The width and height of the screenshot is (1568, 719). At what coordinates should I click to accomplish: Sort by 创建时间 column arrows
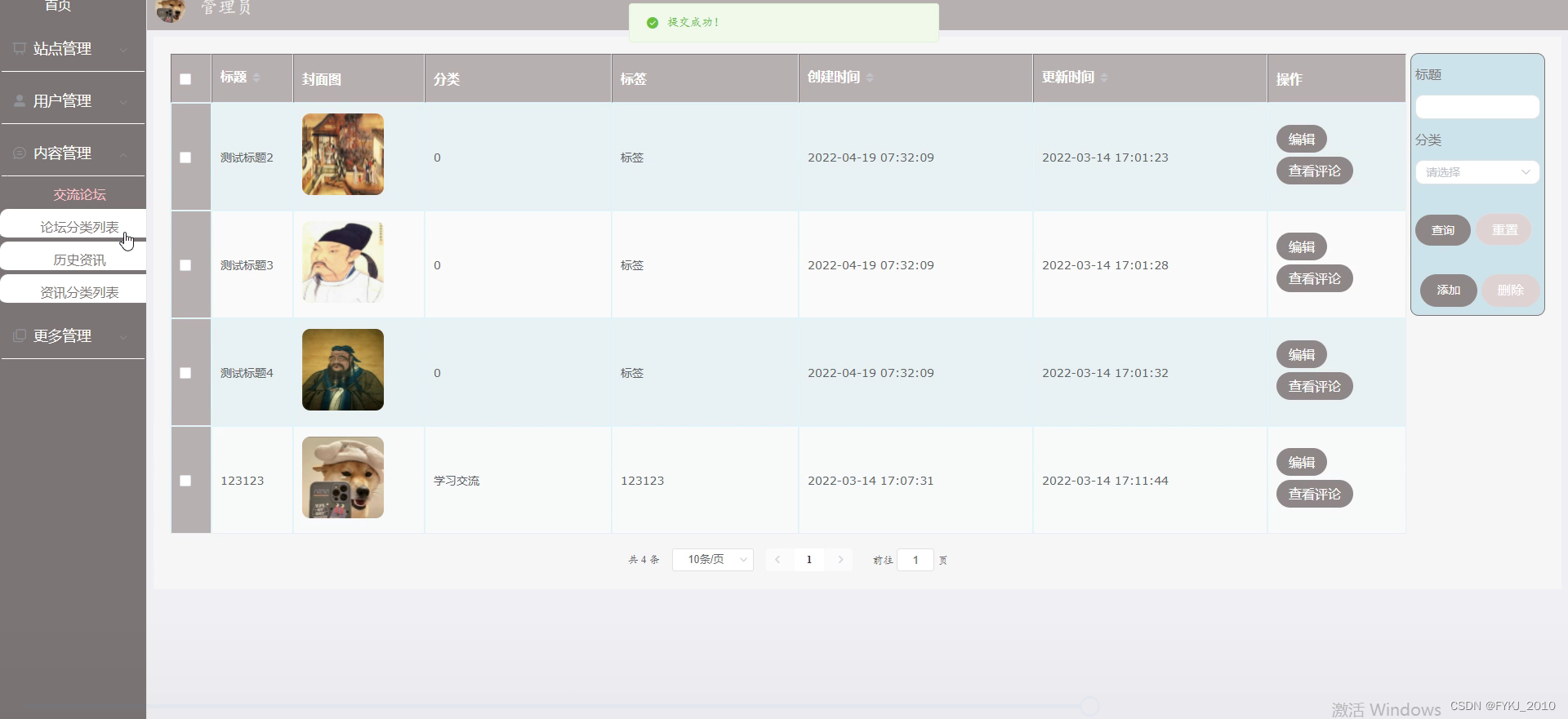coord(870,78)
